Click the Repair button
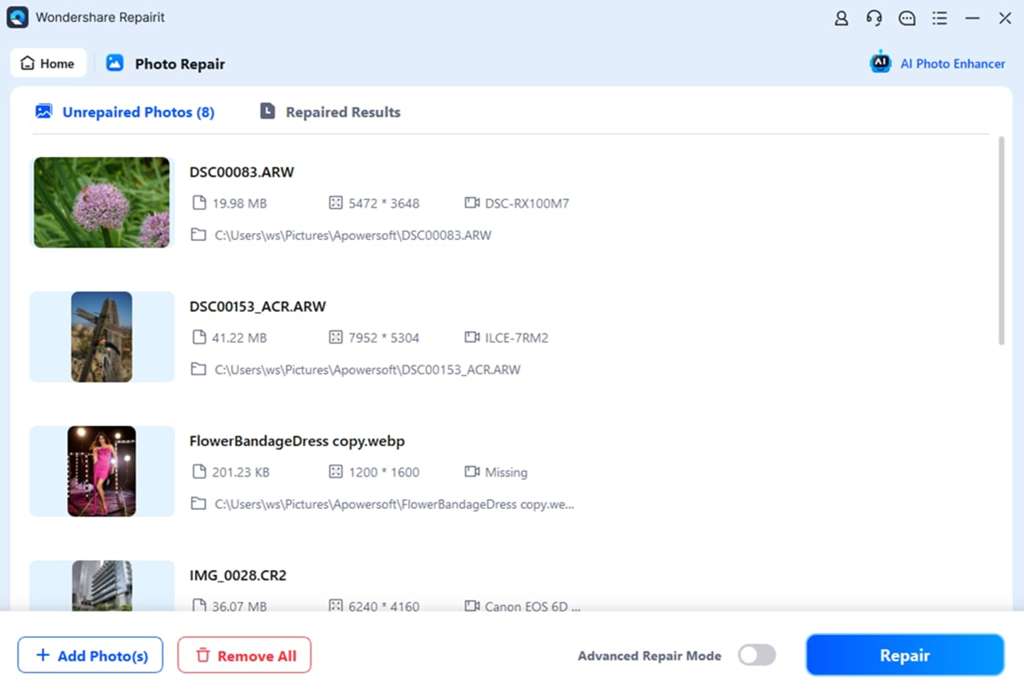This screenshot has height=693, width=1024. pos(904,655)
